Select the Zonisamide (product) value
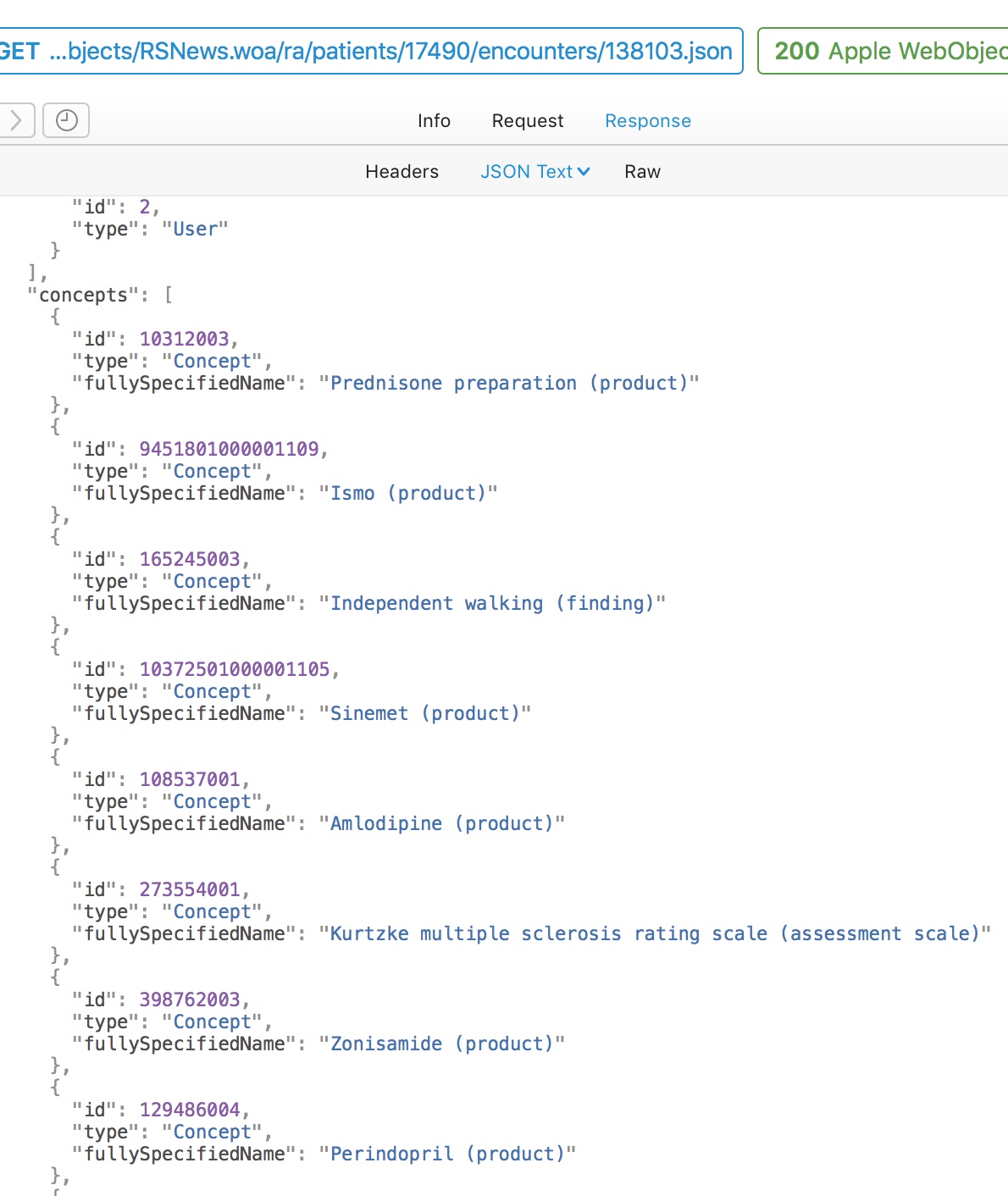Viewport: 1008px width, 1196px height. coord(441,1044)
